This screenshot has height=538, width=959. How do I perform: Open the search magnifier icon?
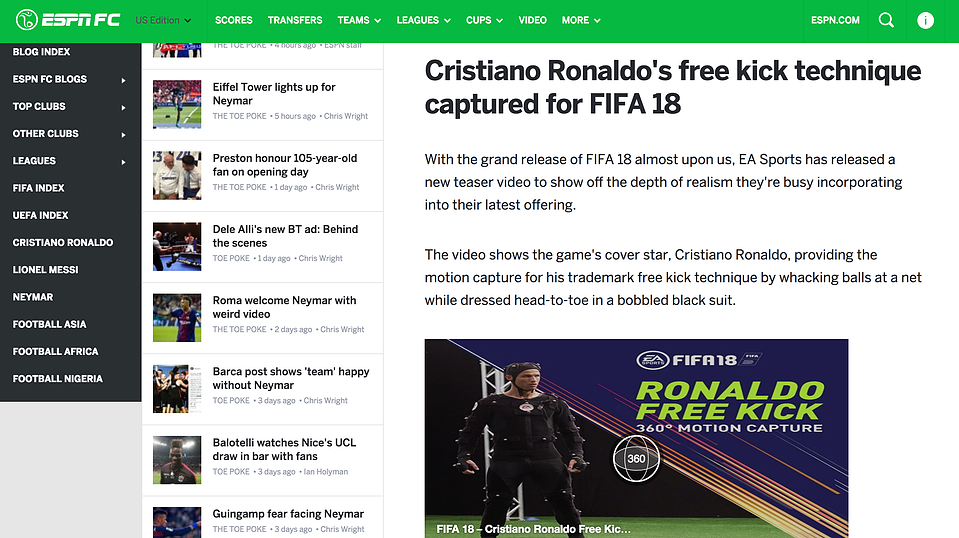click(x=886, y=20)
